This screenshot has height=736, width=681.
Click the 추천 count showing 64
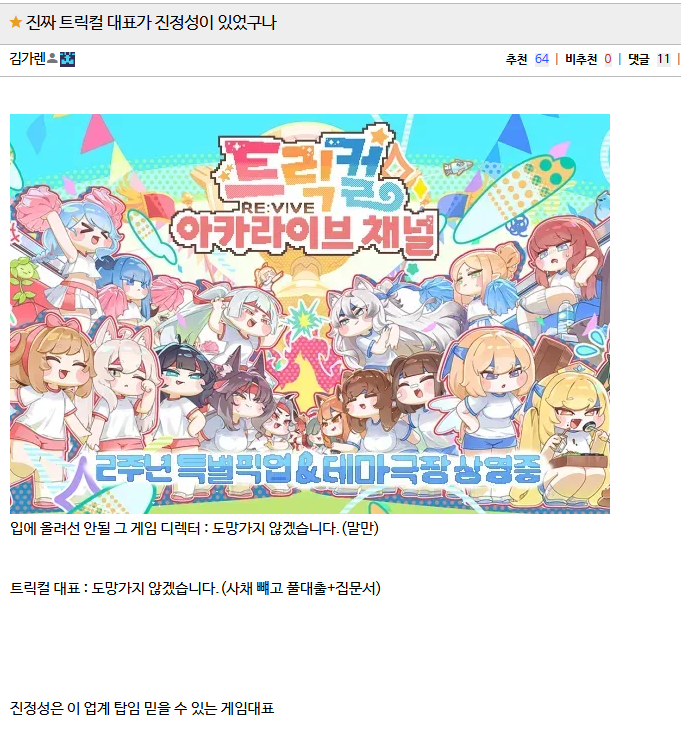pos(542,59)
